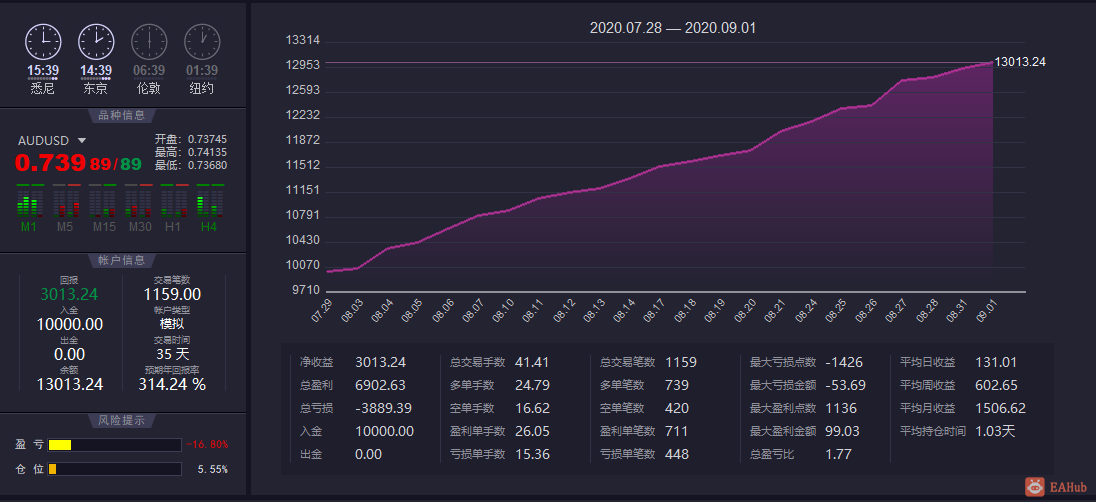
Task: Click the New York clock icon
Action: coord(202,41)
